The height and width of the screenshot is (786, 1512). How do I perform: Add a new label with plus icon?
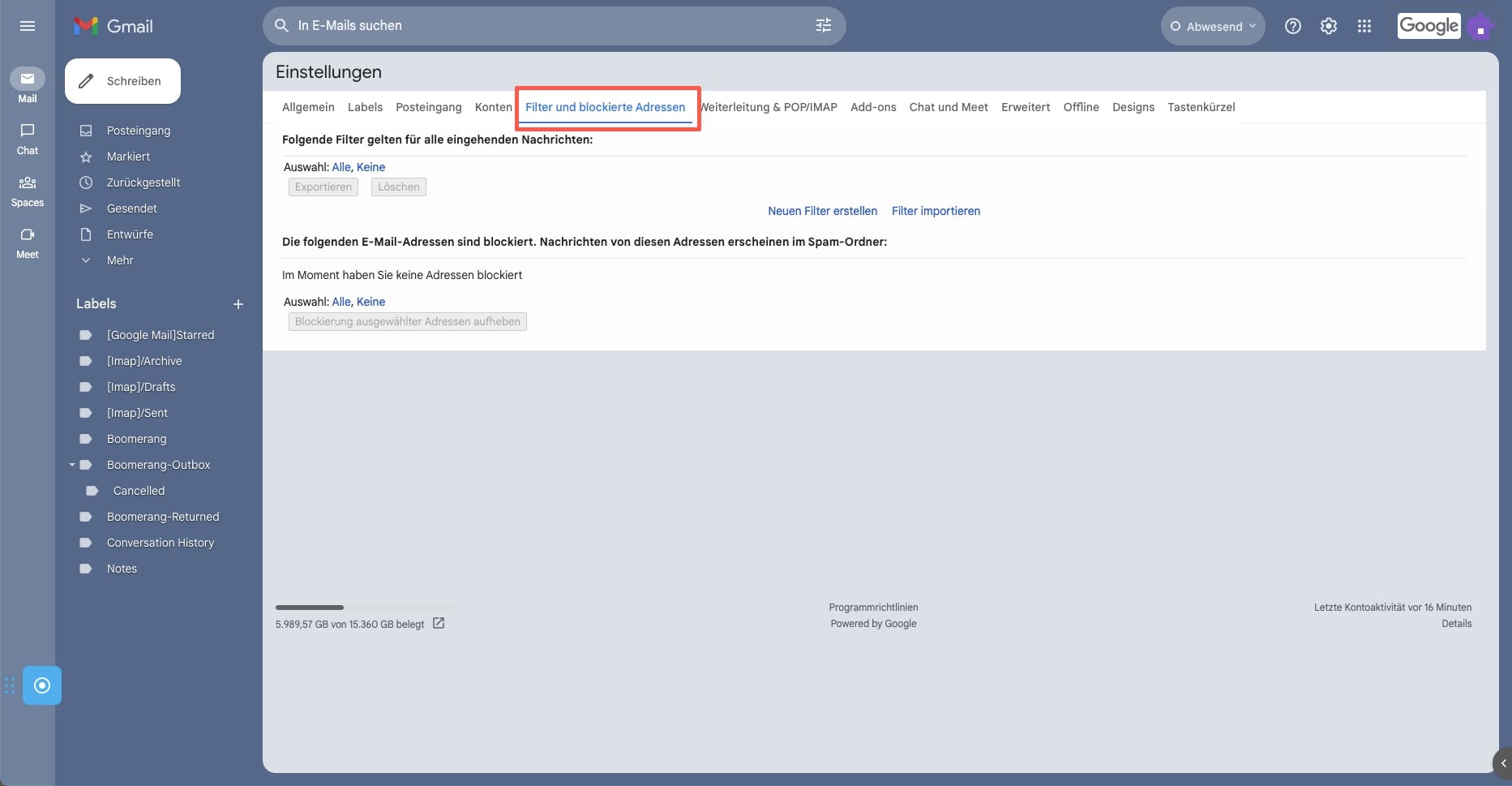click(238, 304)
